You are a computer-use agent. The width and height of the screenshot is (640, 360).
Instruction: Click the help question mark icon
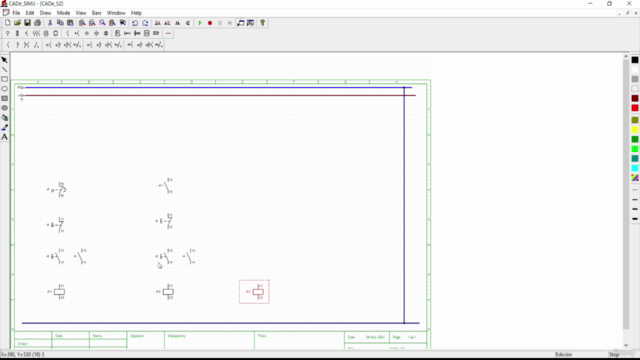pos(262,23)
